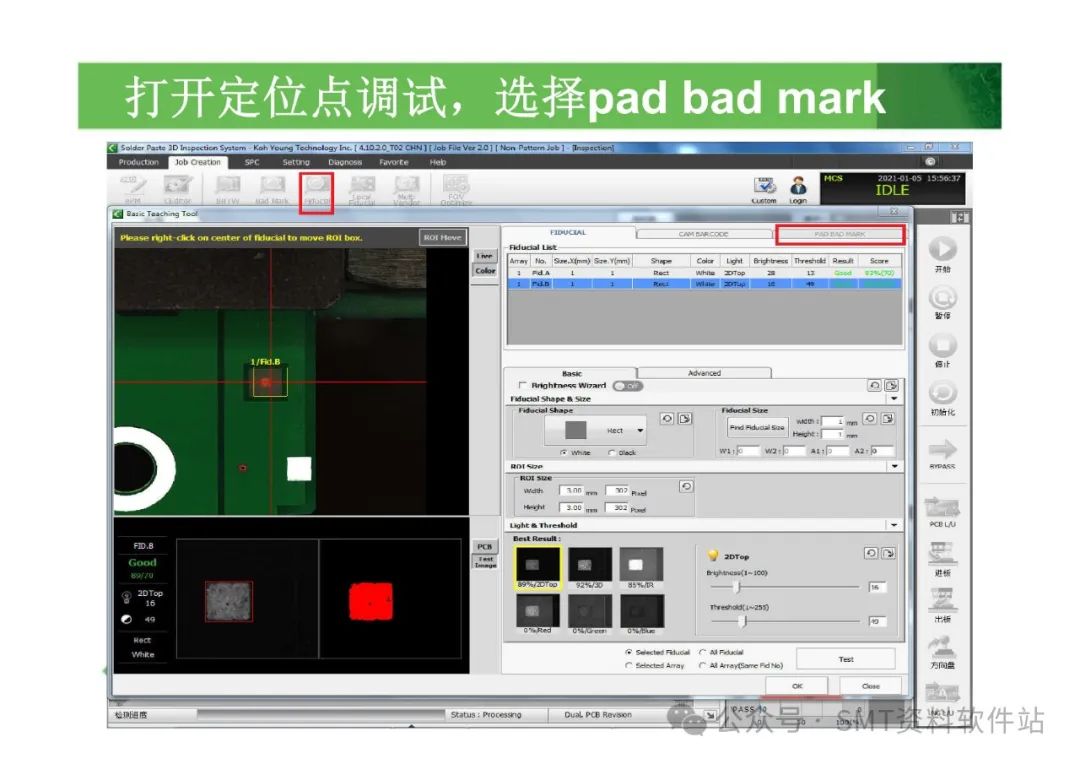The image size is (1080, 764).
Task: Click the ROI Move button
Action: (442, 238)
